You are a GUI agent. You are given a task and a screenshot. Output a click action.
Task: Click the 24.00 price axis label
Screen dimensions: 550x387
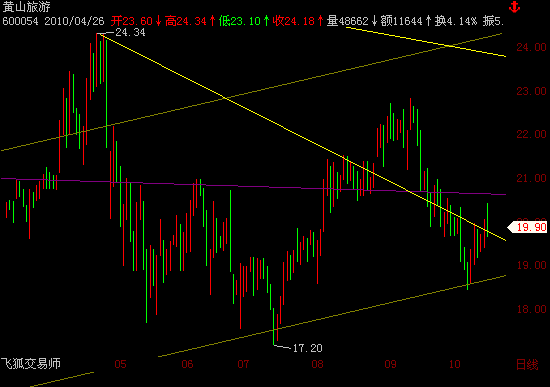[531, 47]
